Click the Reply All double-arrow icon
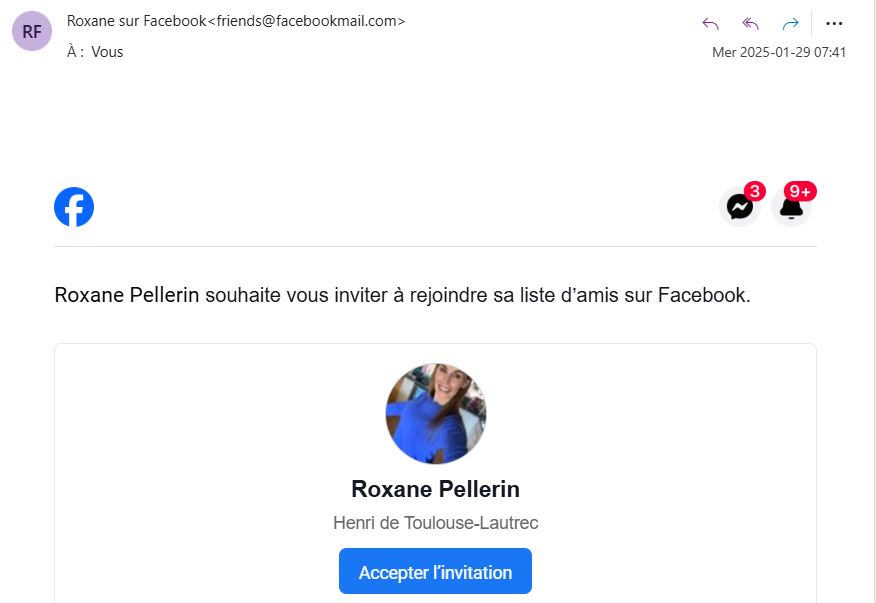 [751, 24]
